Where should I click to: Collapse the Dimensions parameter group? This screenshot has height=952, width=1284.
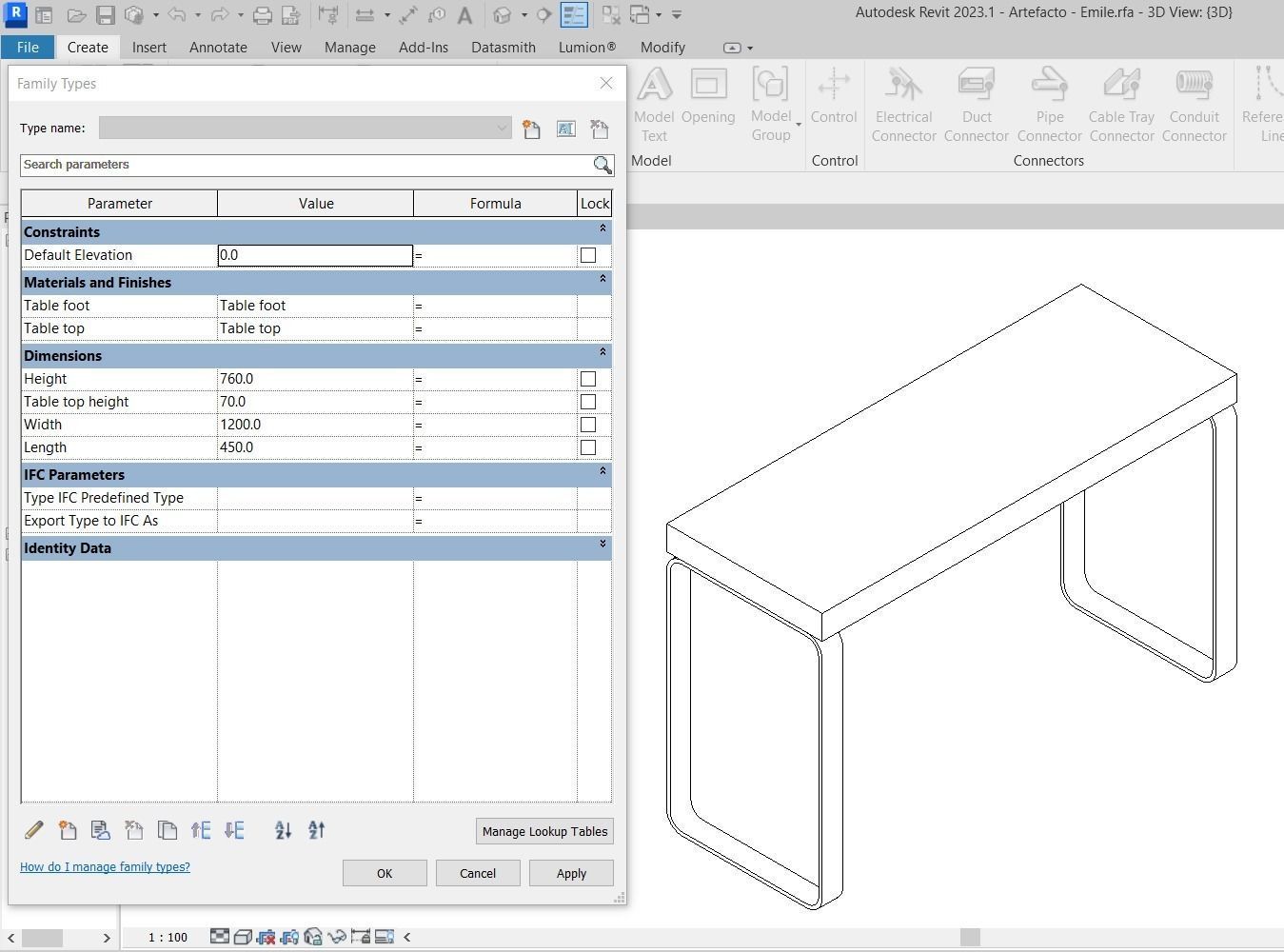602,352
